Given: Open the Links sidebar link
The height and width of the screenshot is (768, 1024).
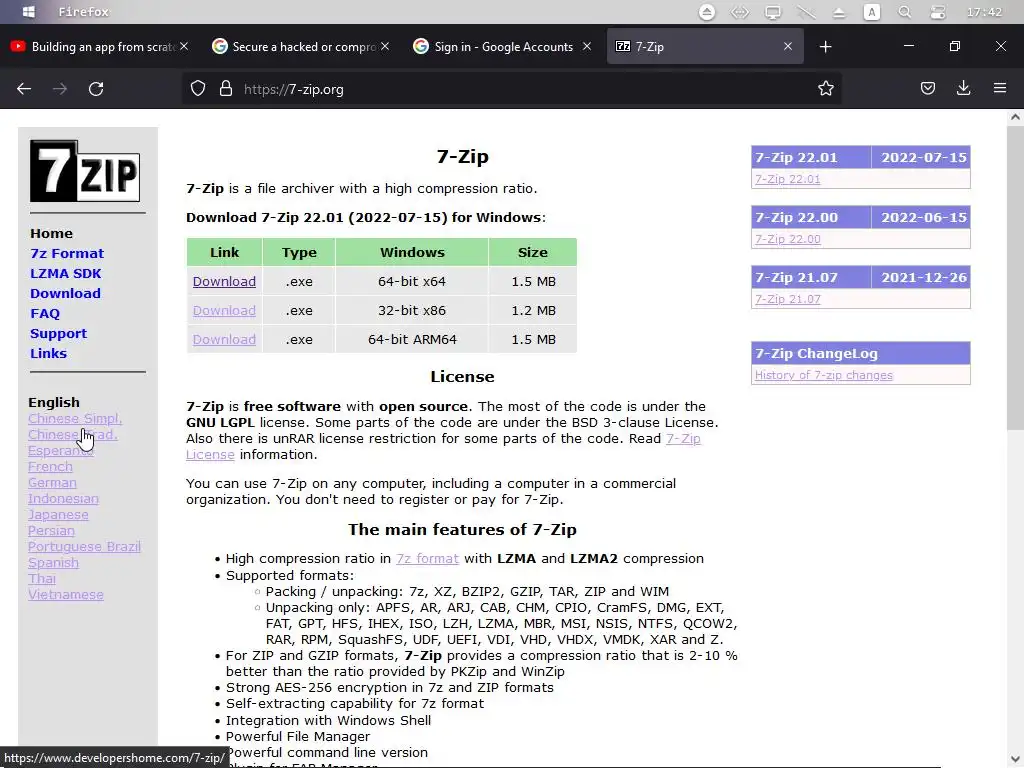Looking at the screenshot, I should tap(48, 353).
